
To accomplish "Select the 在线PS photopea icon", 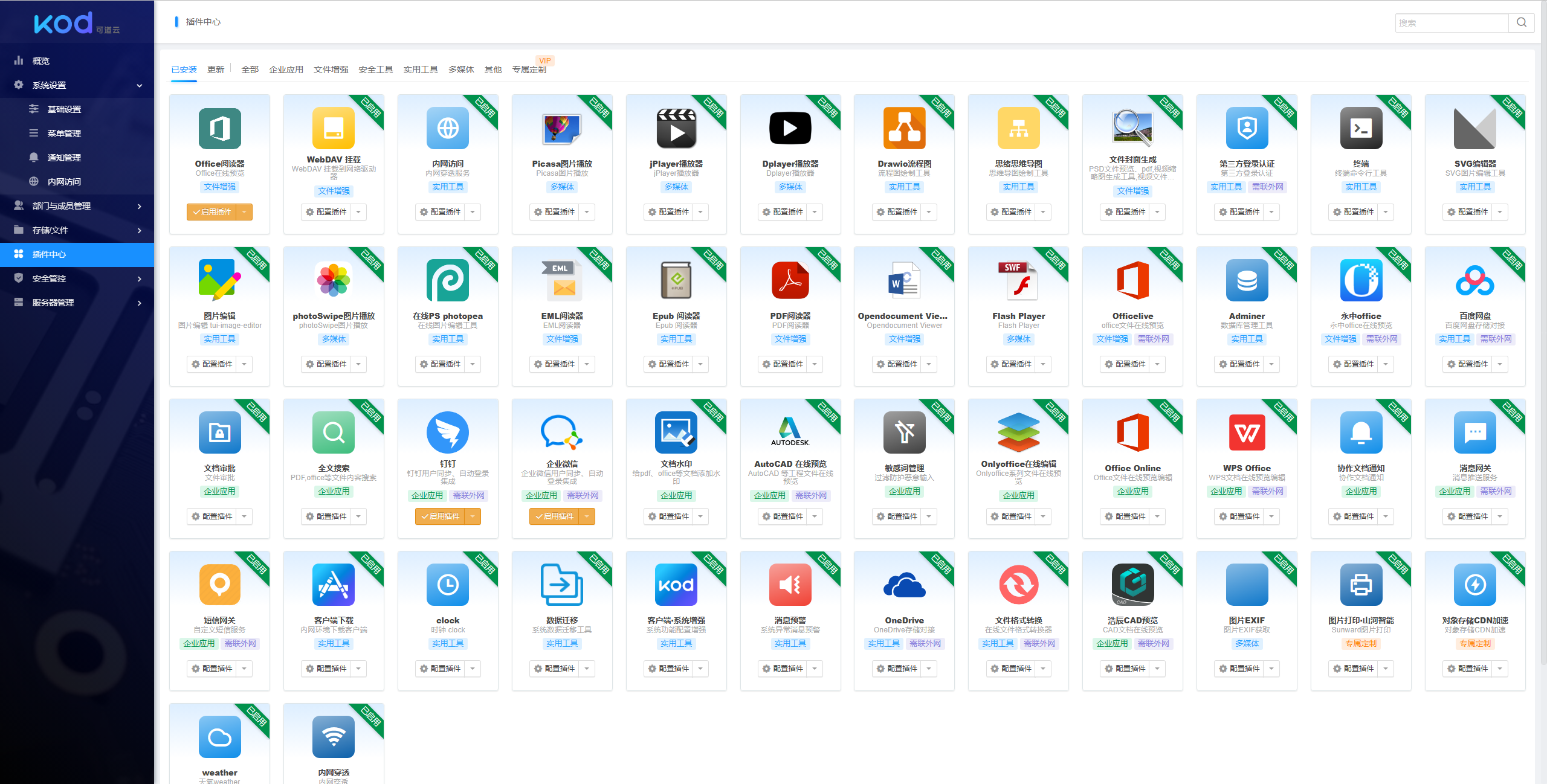I will pyautogui.click(x=448, y=280).
